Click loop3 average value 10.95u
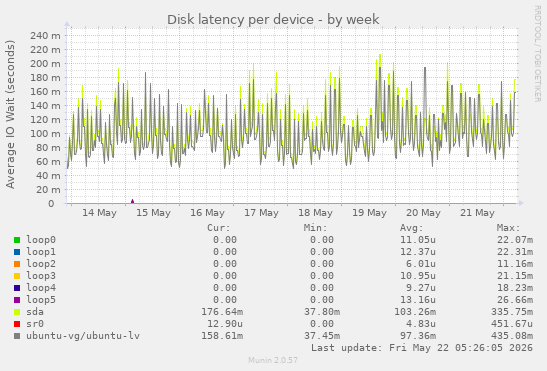This screenshot has width=547, height=371. tap(418, 276)
